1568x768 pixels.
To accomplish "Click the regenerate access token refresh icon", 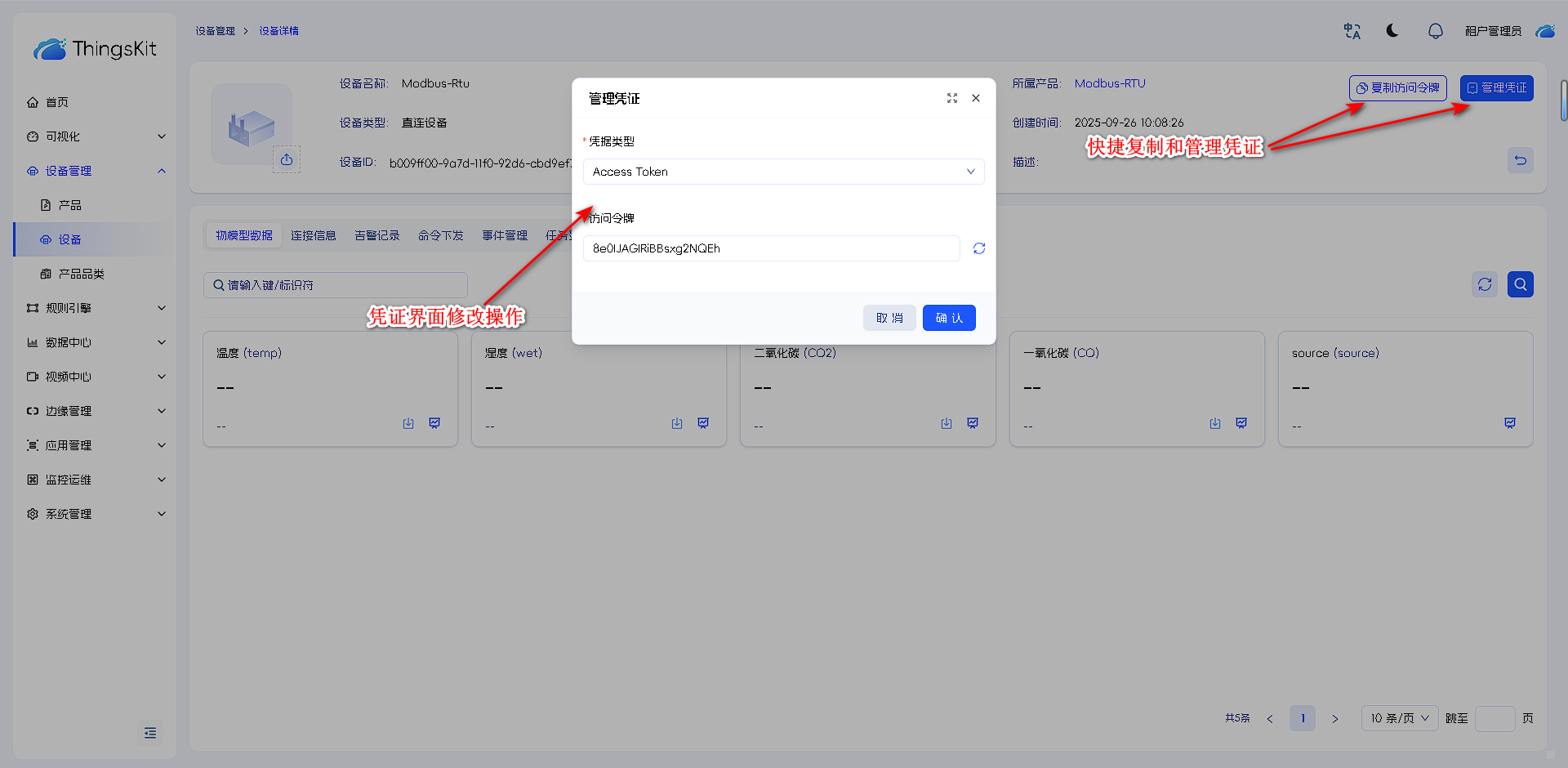I will coord(978,248).
